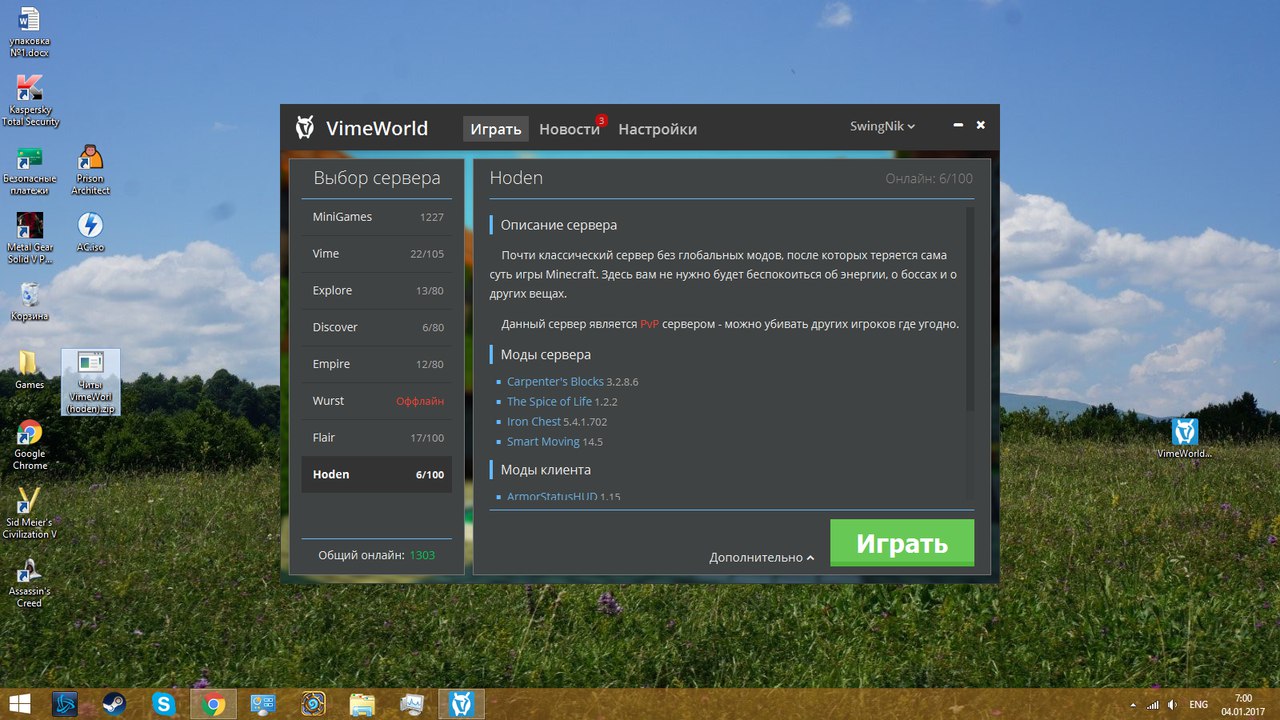Select the Games folder on desktop
The height and width of the screenshot is (720, 1280).
29,369
